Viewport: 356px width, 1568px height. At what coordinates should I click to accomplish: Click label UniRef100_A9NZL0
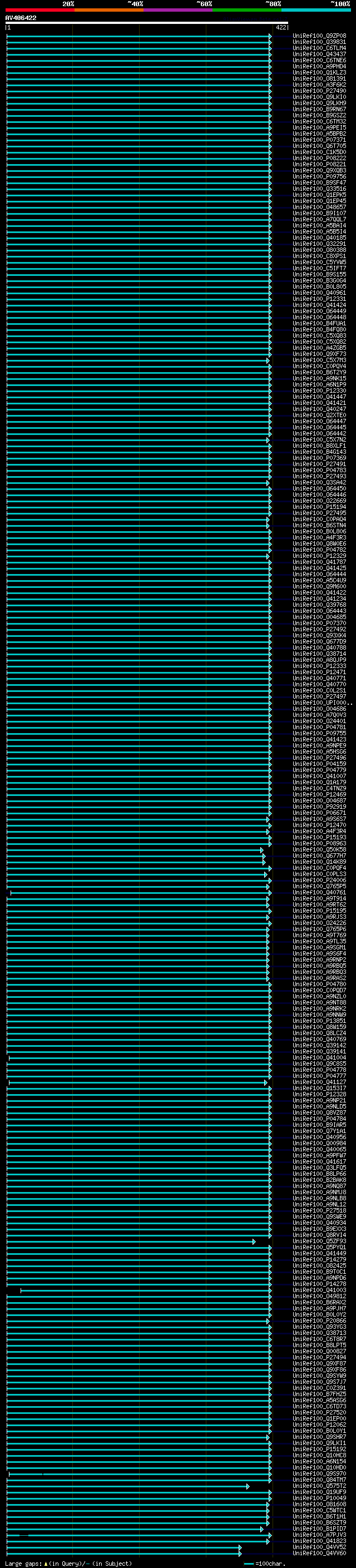[319, 996]
